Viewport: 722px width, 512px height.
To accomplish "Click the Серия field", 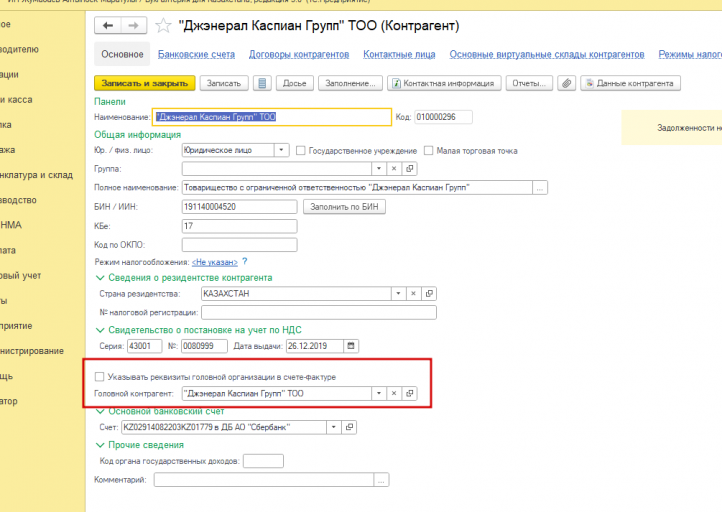I will pos(145,346).
